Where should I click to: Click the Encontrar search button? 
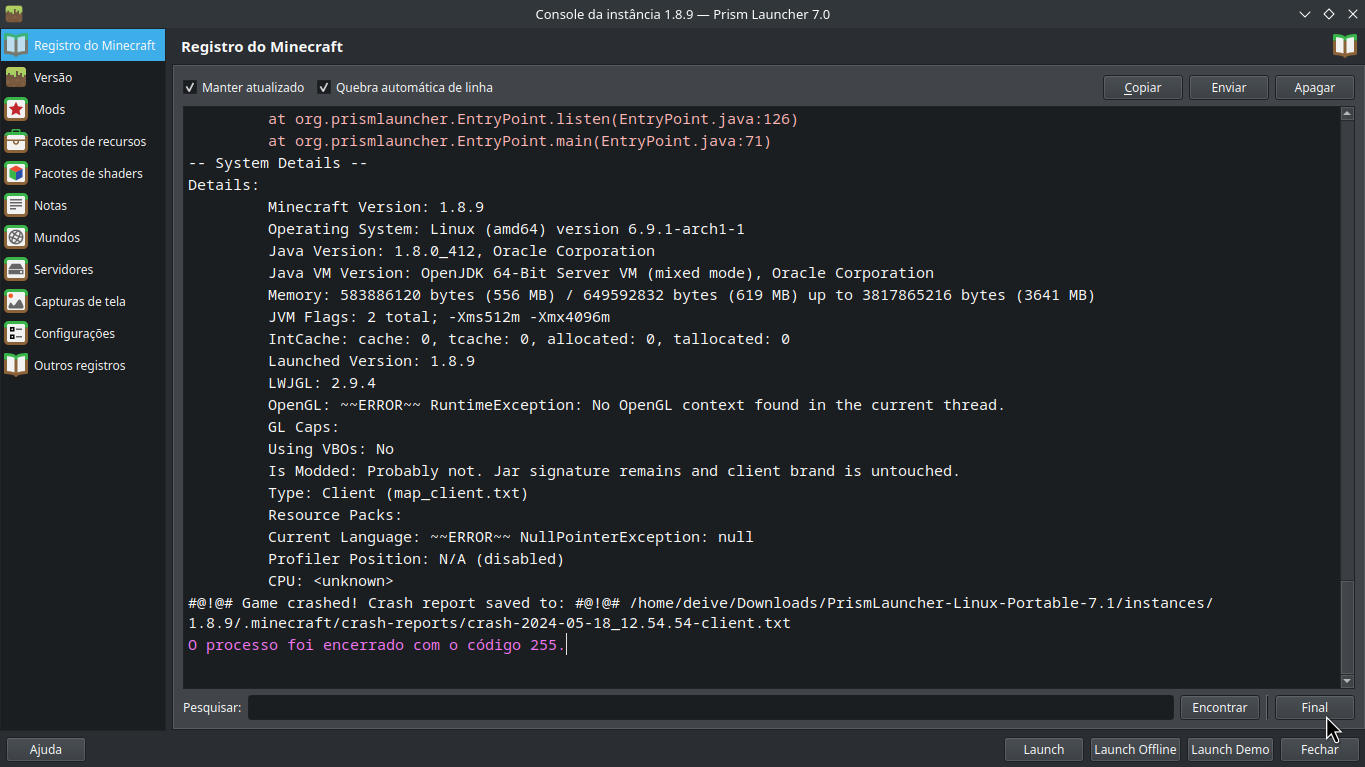(1219, 708)
